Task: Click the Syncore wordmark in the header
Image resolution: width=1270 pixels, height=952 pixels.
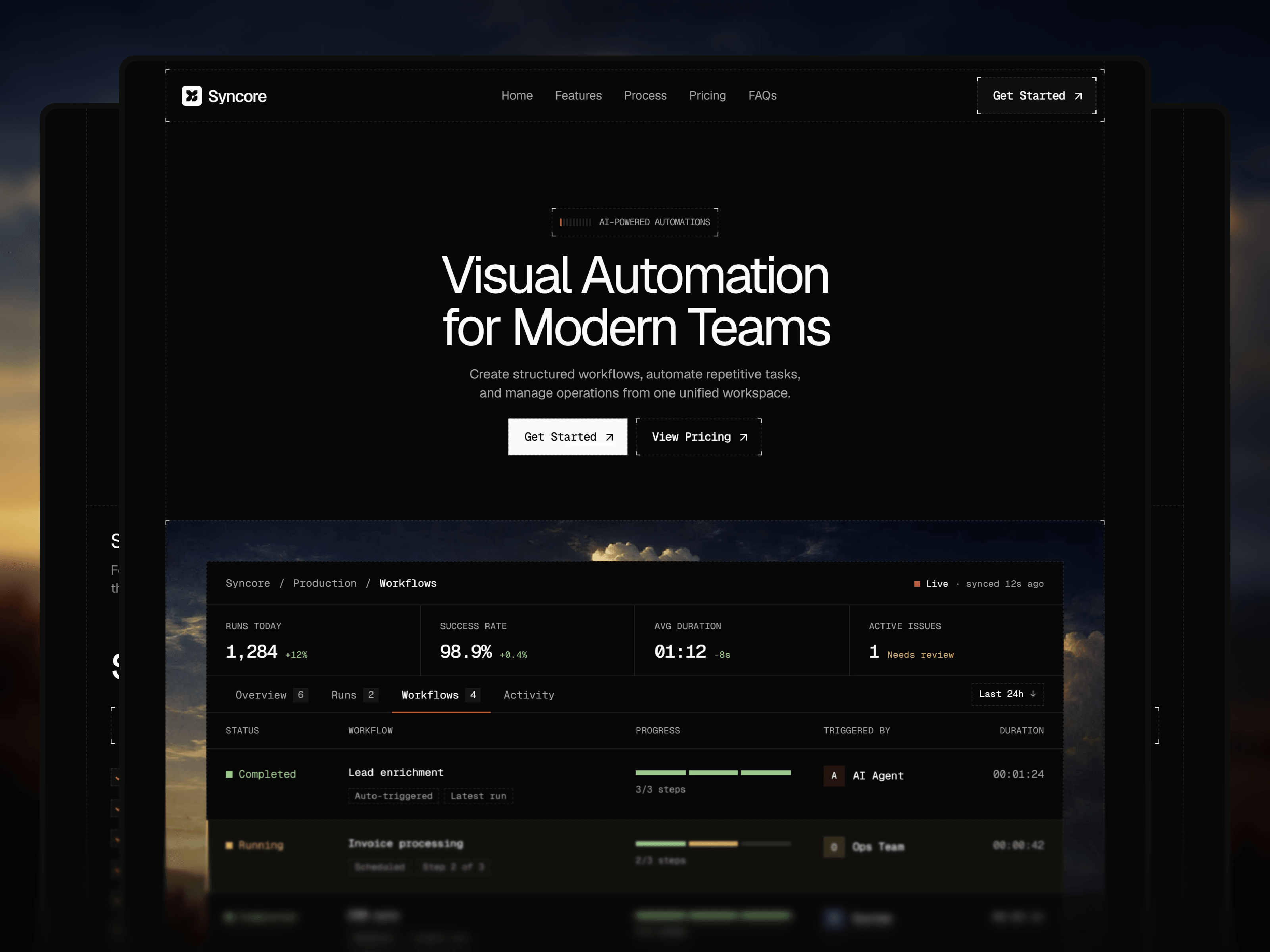Action: 237,96
